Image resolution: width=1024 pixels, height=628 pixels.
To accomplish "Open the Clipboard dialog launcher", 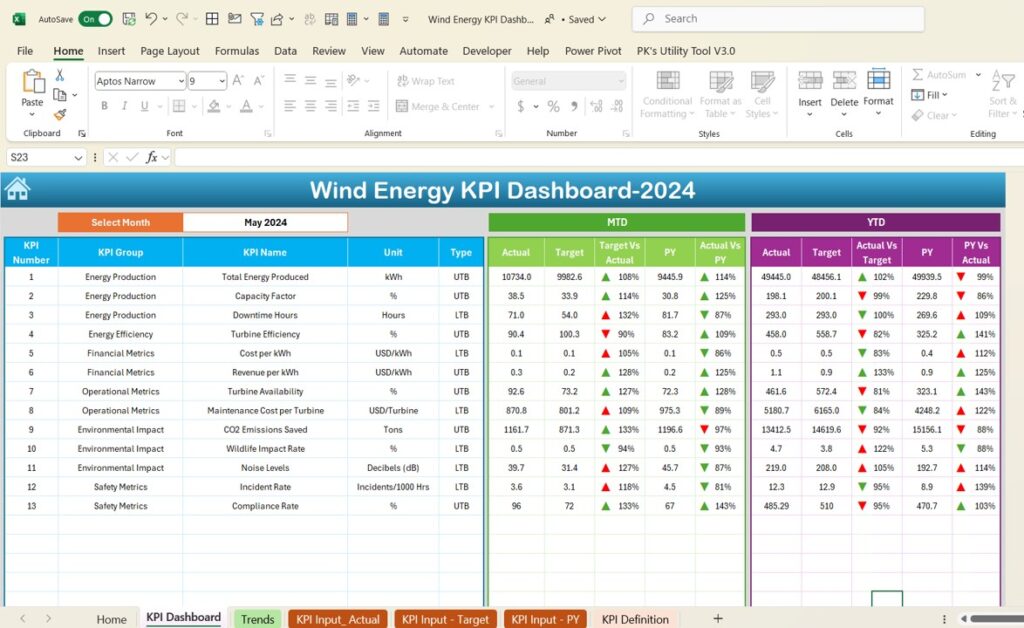I will point(82,133).
